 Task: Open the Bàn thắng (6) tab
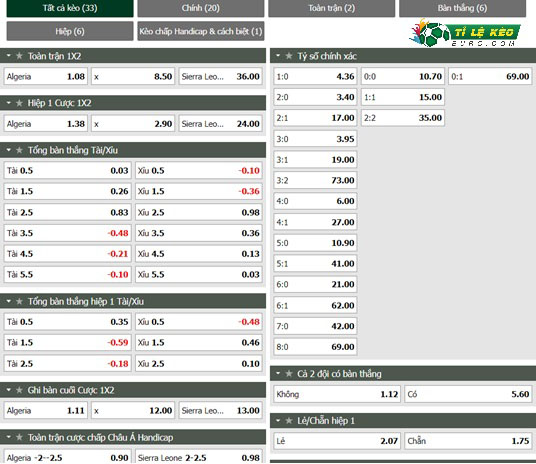[462, 8]
